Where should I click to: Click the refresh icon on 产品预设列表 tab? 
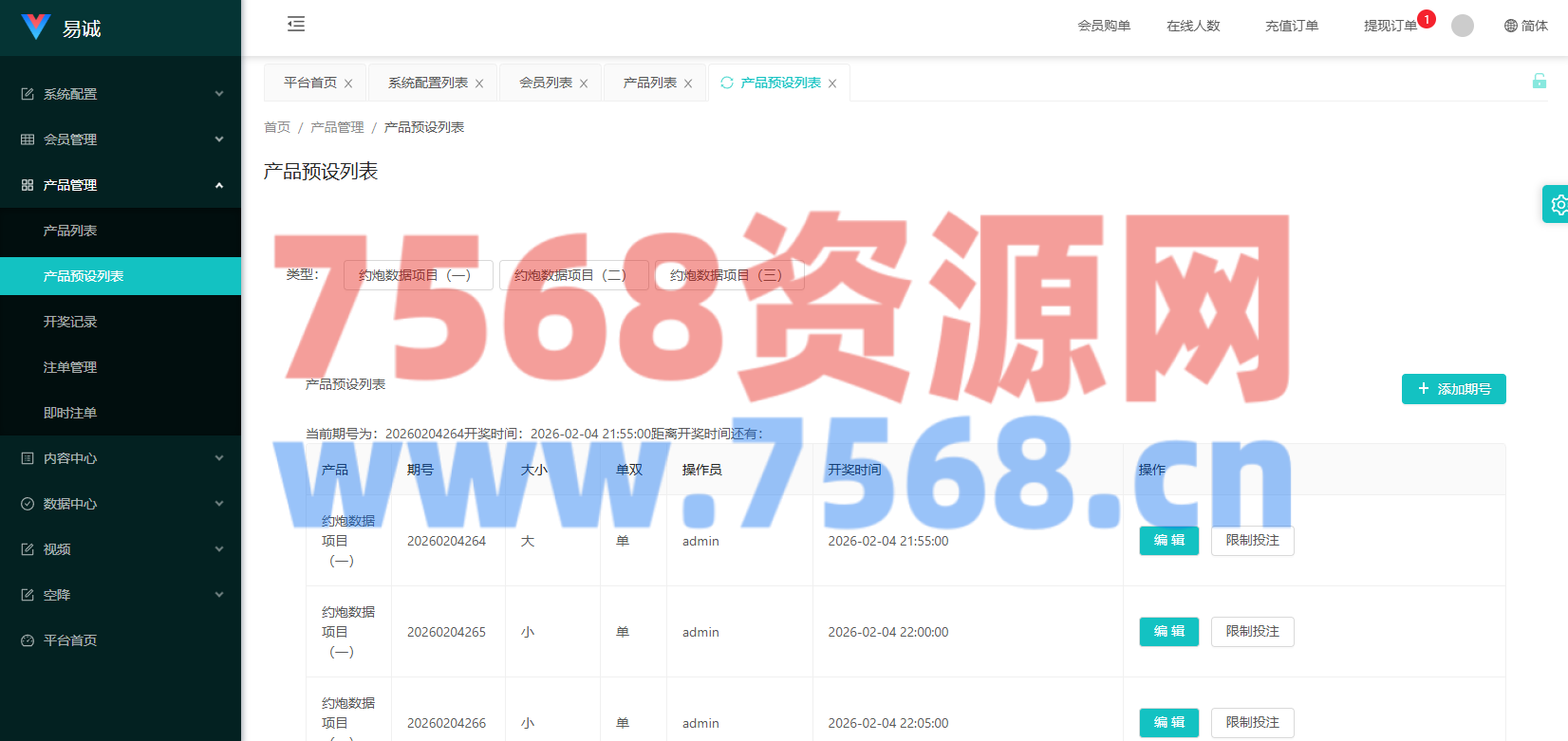pos(727,83)
